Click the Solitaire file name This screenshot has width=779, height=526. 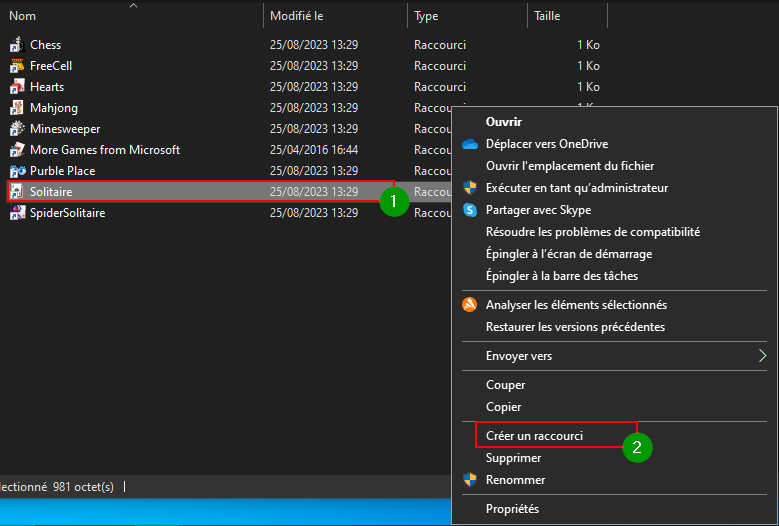coord(51,192)
